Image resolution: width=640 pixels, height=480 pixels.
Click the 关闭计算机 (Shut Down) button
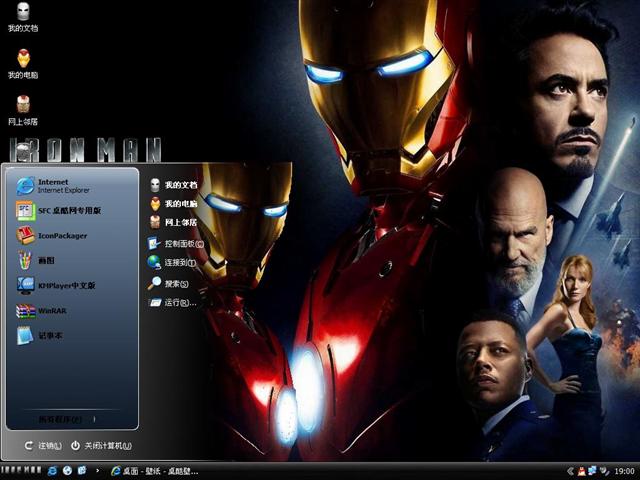coord(101,445)
